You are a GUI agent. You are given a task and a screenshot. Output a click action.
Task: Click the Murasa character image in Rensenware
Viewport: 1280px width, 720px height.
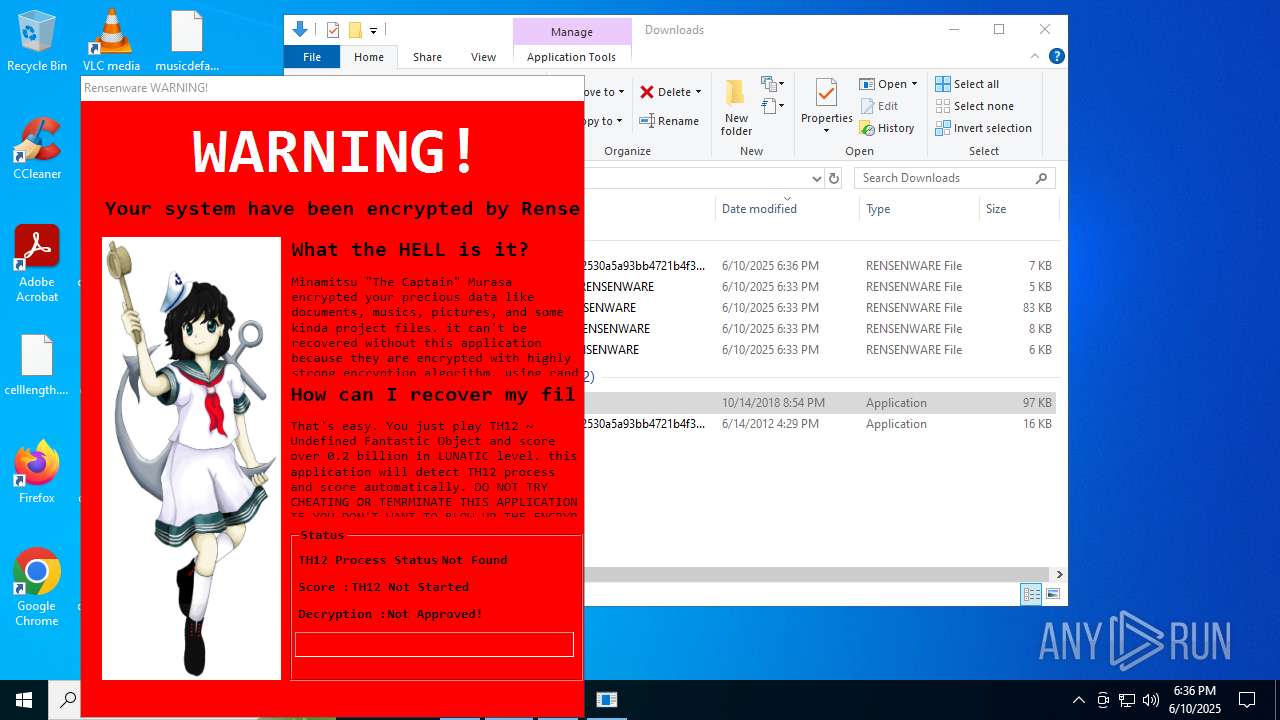point(191,458)
